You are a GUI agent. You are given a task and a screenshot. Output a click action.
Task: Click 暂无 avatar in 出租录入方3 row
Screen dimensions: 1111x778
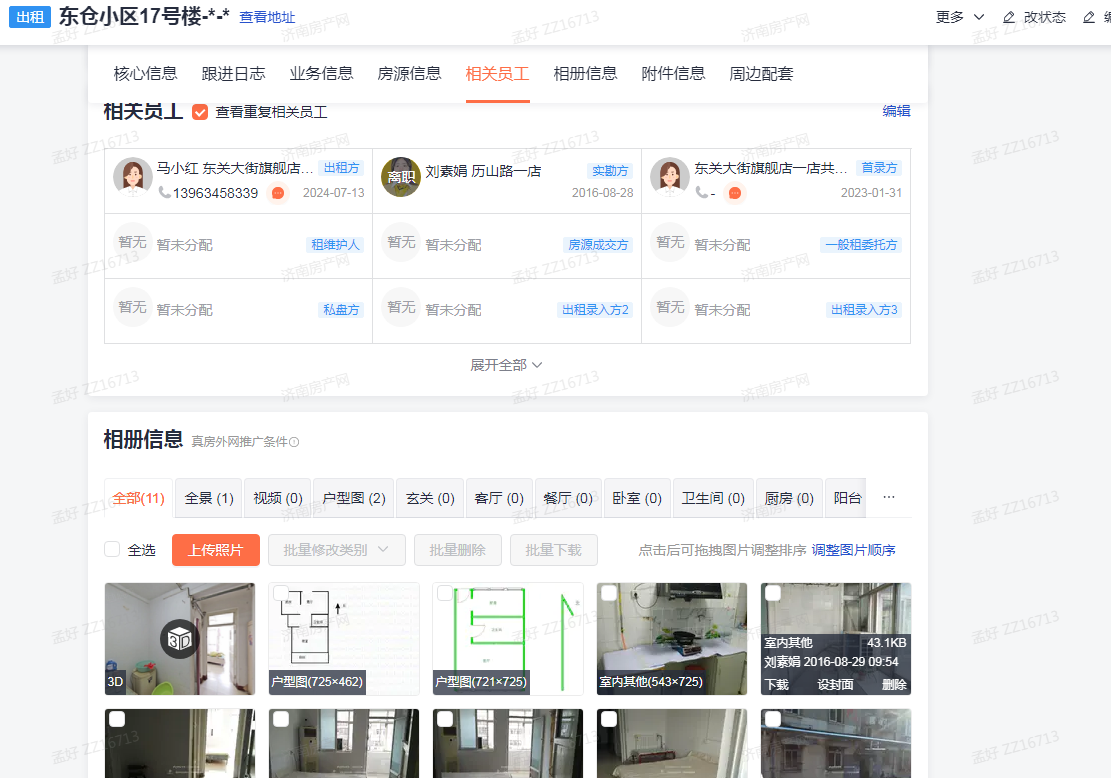[670, 307]
